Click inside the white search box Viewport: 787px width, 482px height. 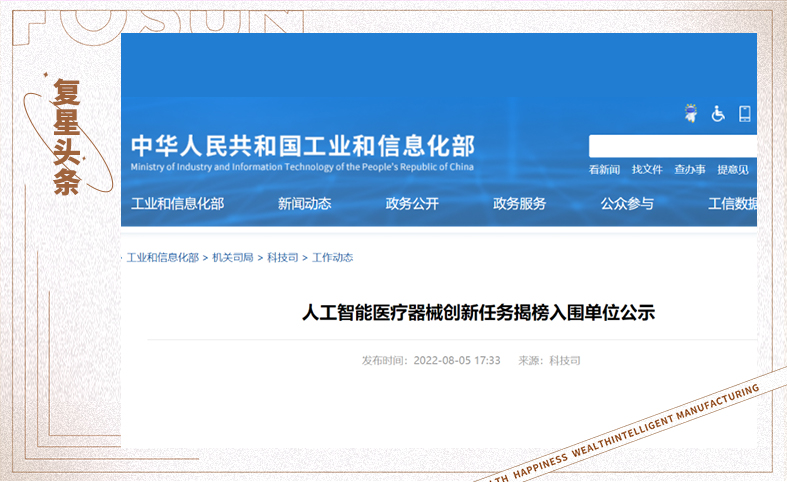(x=672, y=146)
